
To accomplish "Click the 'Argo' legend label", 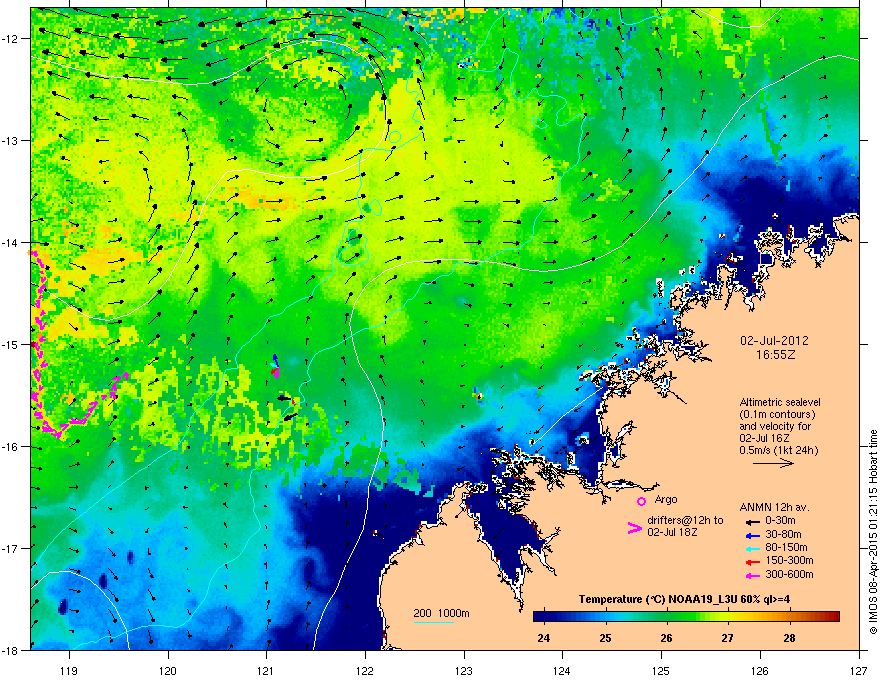I will coord(666,499).
